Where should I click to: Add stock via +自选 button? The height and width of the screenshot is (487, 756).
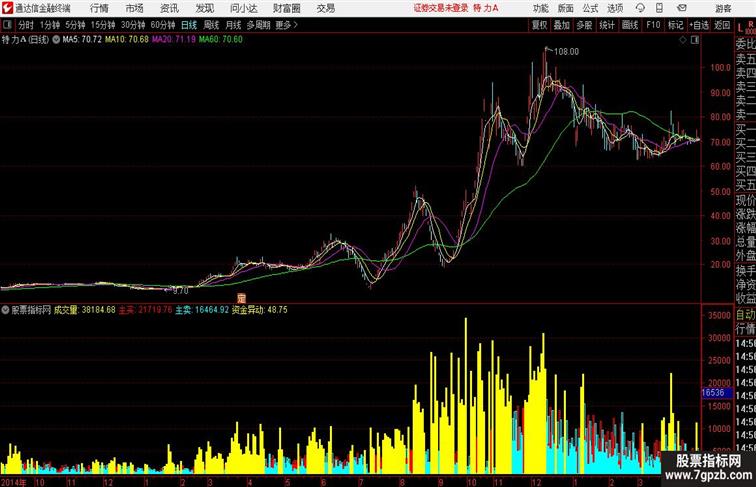(699, 25)
